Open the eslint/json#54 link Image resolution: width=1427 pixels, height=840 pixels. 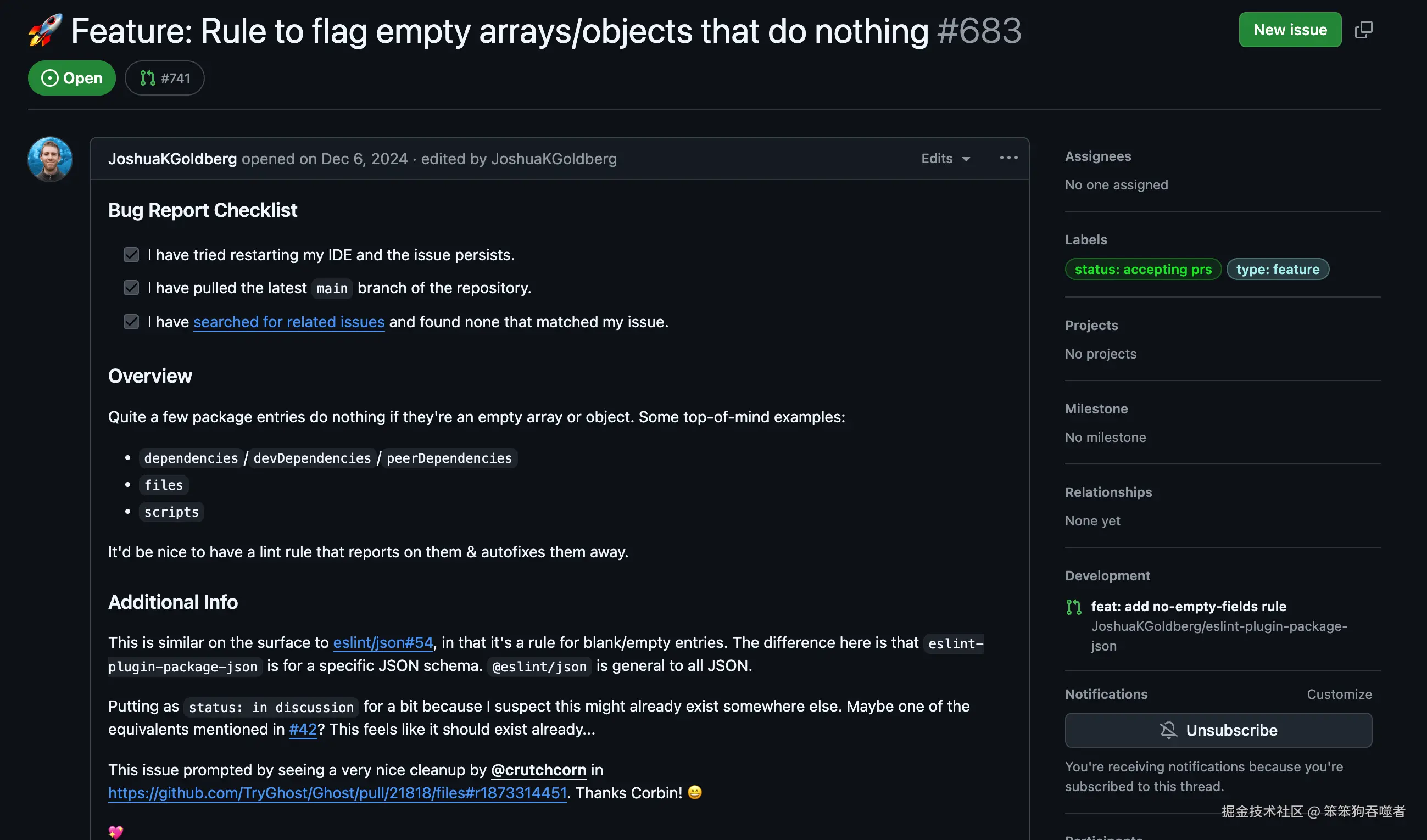[x=383, y=642]
